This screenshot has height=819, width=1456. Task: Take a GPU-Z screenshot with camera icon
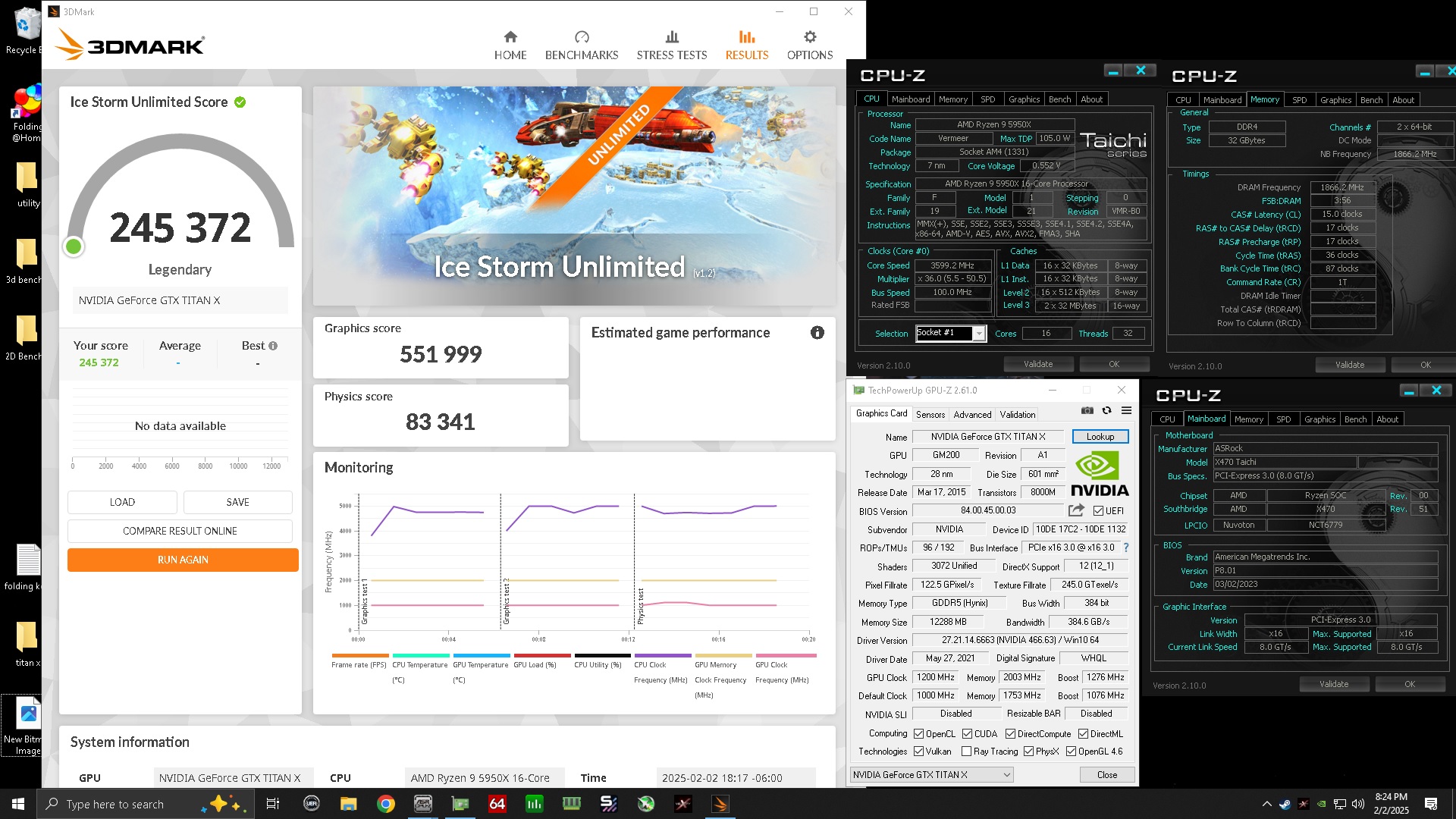pos(1087,410)
